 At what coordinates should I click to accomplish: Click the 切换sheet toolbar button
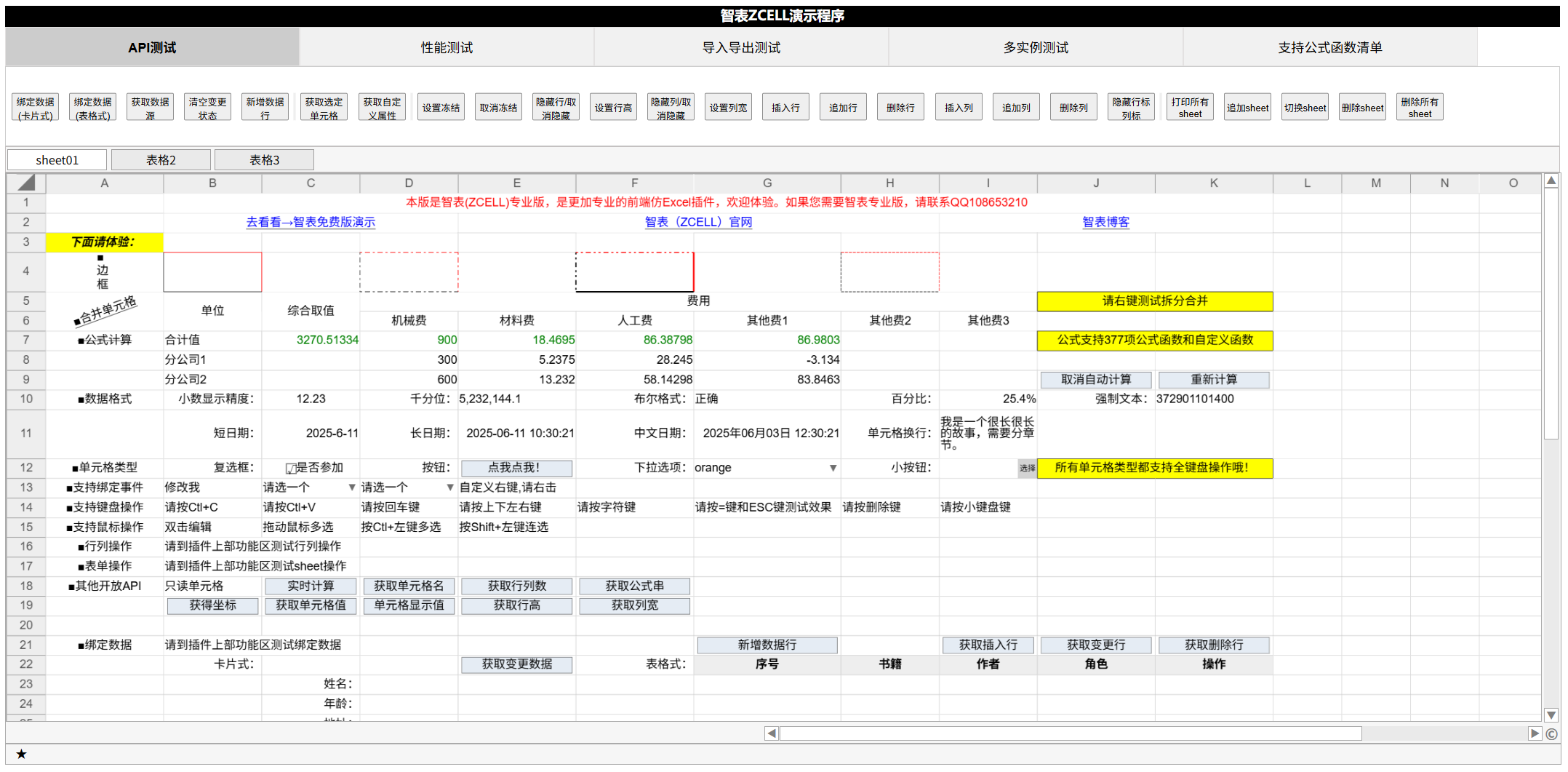1305,108
